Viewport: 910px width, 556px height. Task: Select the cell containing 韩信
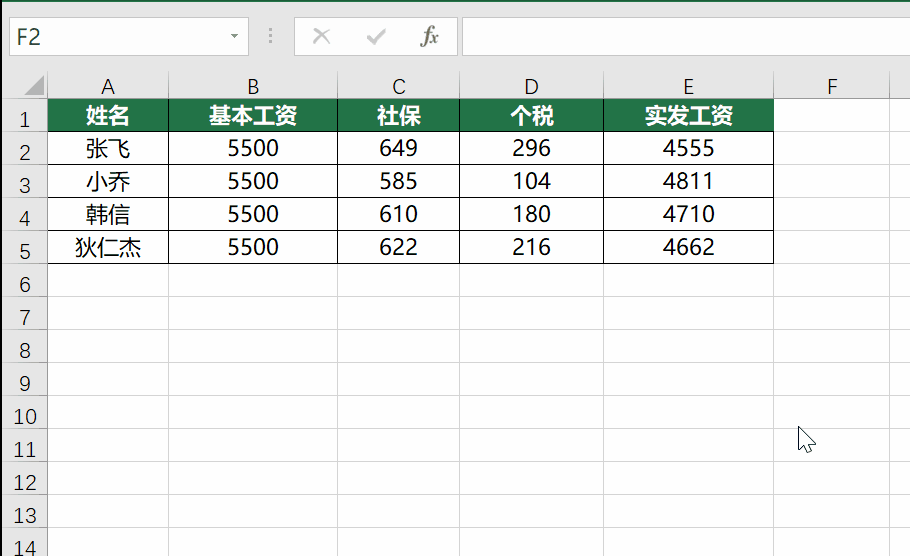108,215
